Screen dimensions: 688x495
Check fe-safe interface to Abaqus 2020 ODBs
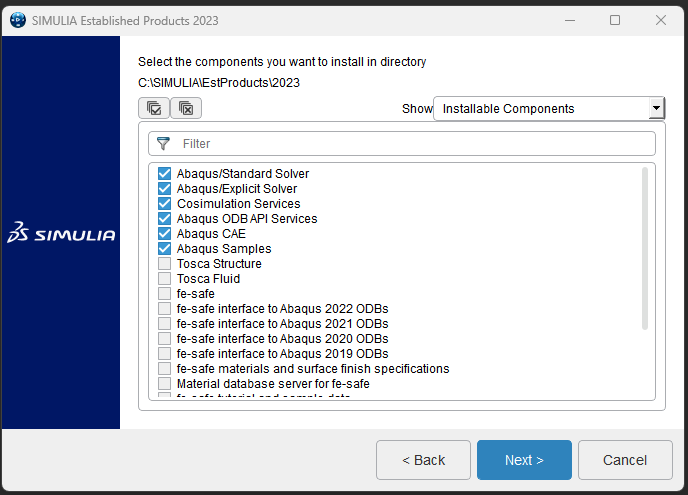(x=165, y=338)
